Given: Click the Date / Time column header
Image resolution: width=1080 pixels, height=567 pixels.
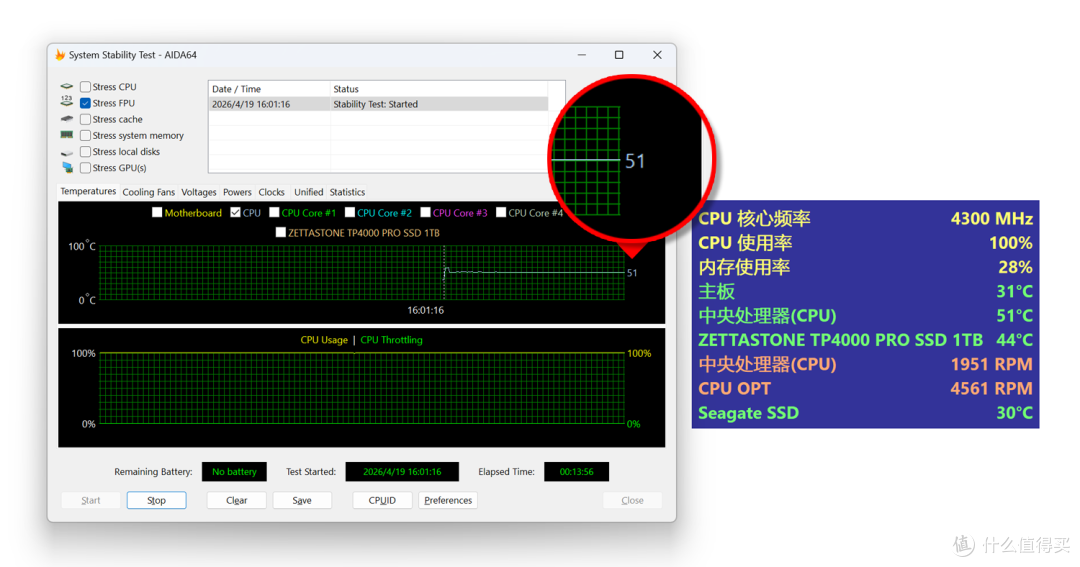Looking at the screenshot, I should coord(269,89).
